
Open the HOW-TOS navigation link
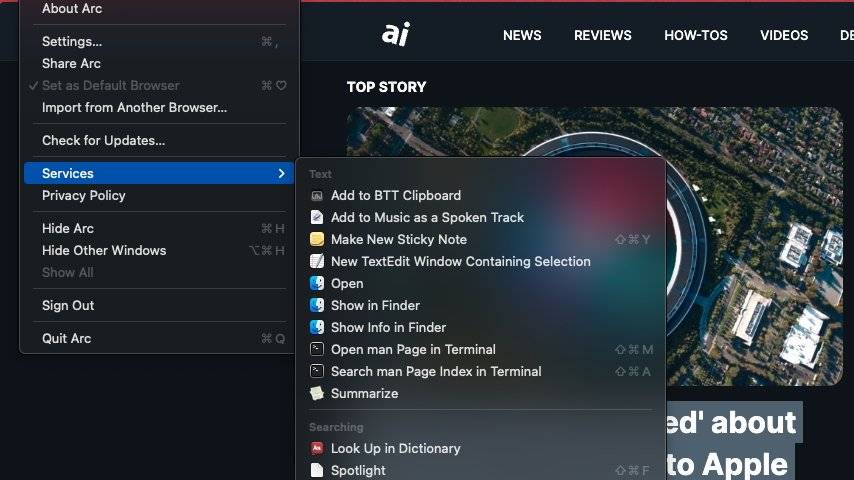tap(694, 35)
